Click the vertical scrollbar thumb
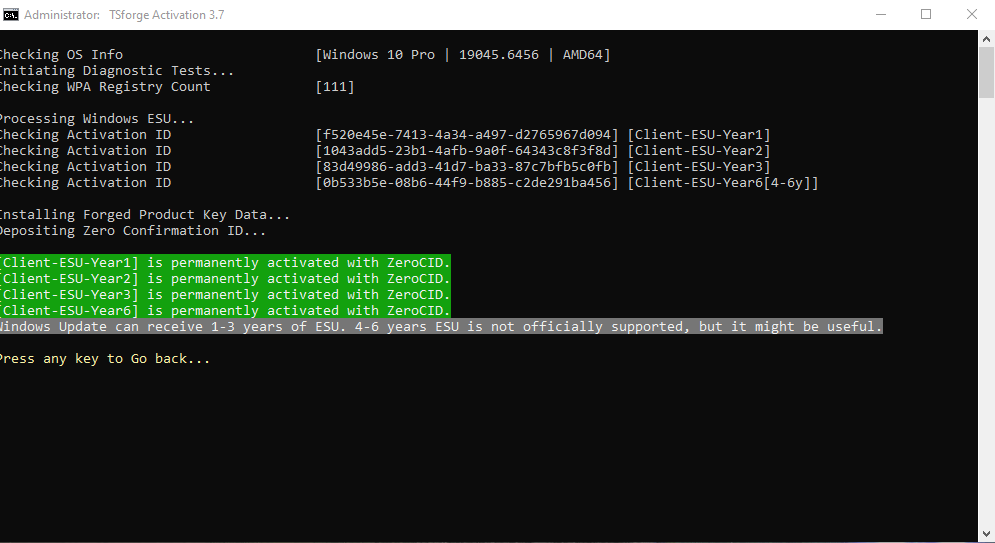This screenshot has width=995, height=543. (986, 75)
